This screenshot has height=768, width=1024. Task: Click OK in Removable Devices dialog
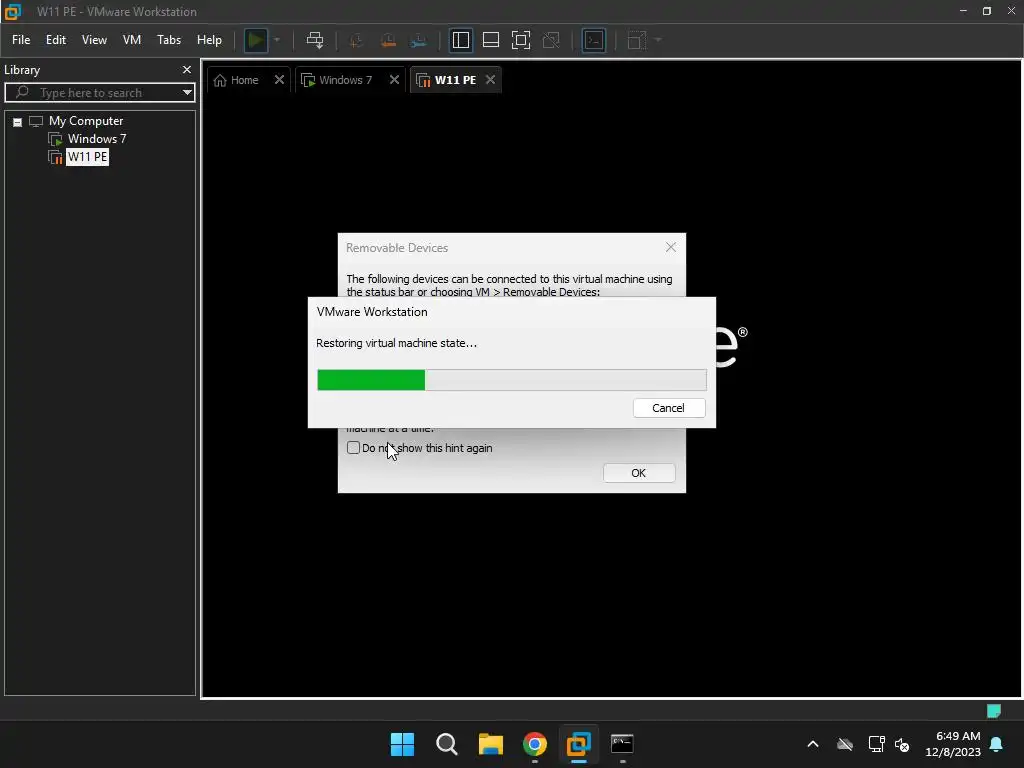[x=639, y=473]
